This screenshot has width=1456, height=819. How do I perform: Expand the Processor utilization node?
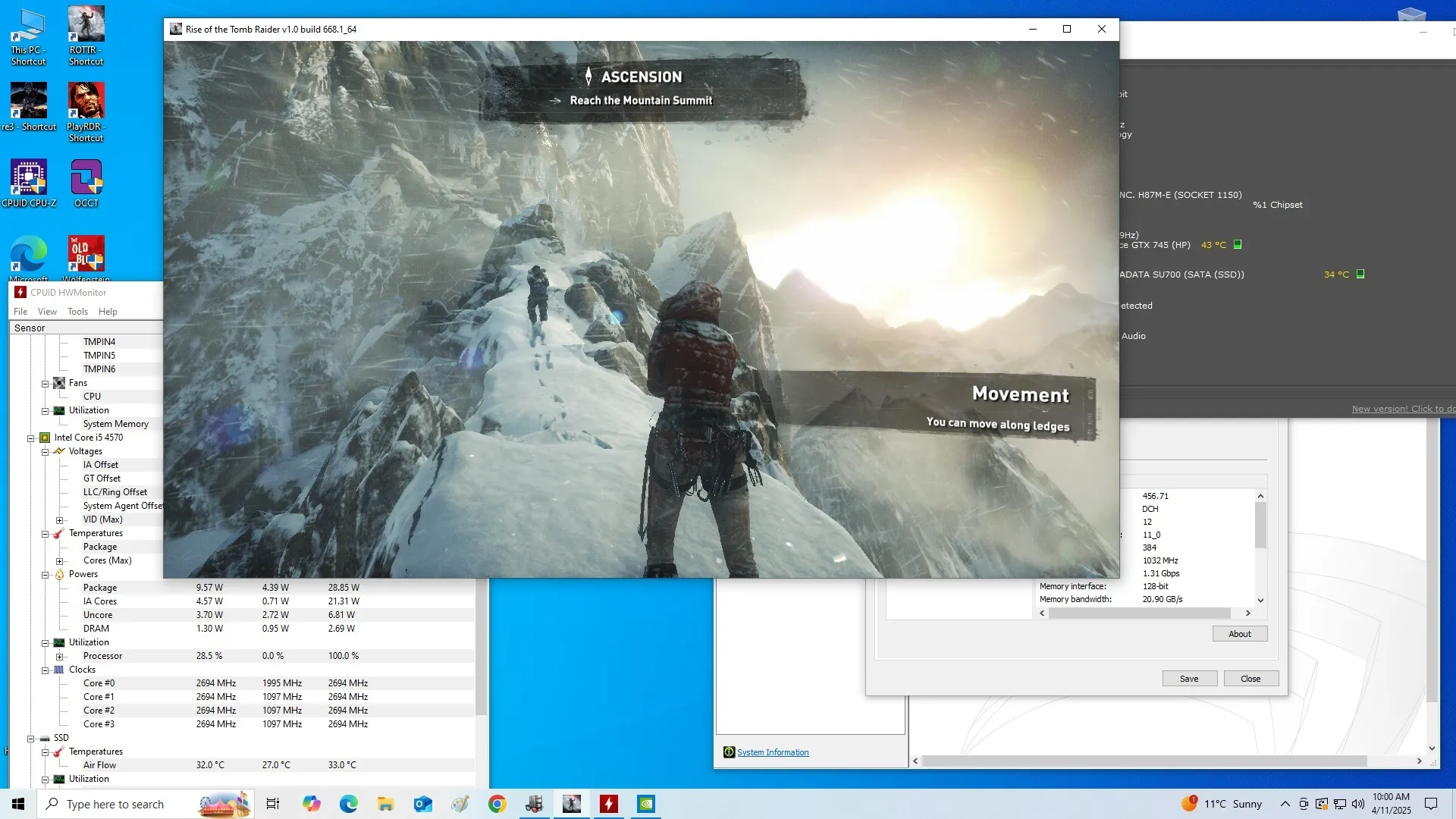(x=59, y=657)
